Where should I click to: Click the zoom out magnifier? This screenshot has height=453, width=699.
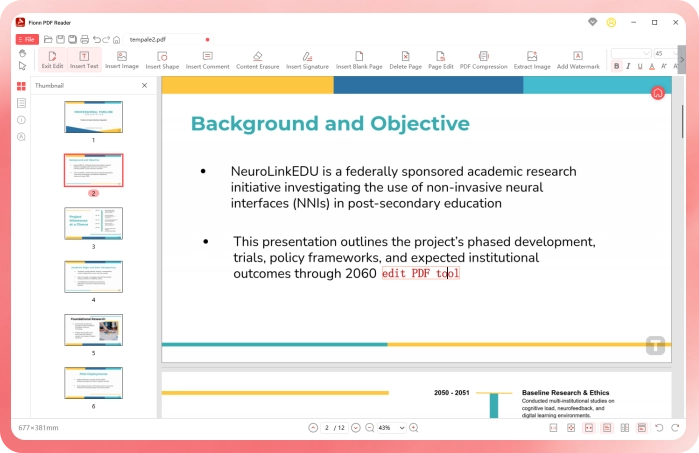click(370, 428)
